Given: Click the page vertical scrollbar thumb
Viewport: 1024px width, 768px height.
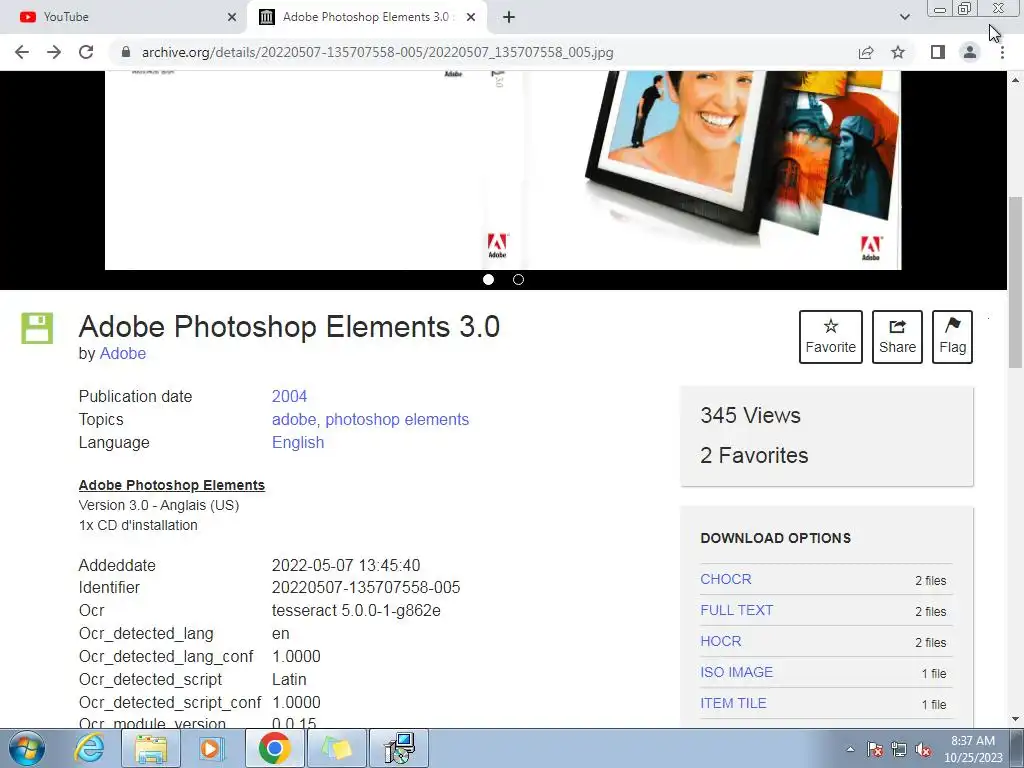Looking at the screenshot, I should (x=1015, y=282).
